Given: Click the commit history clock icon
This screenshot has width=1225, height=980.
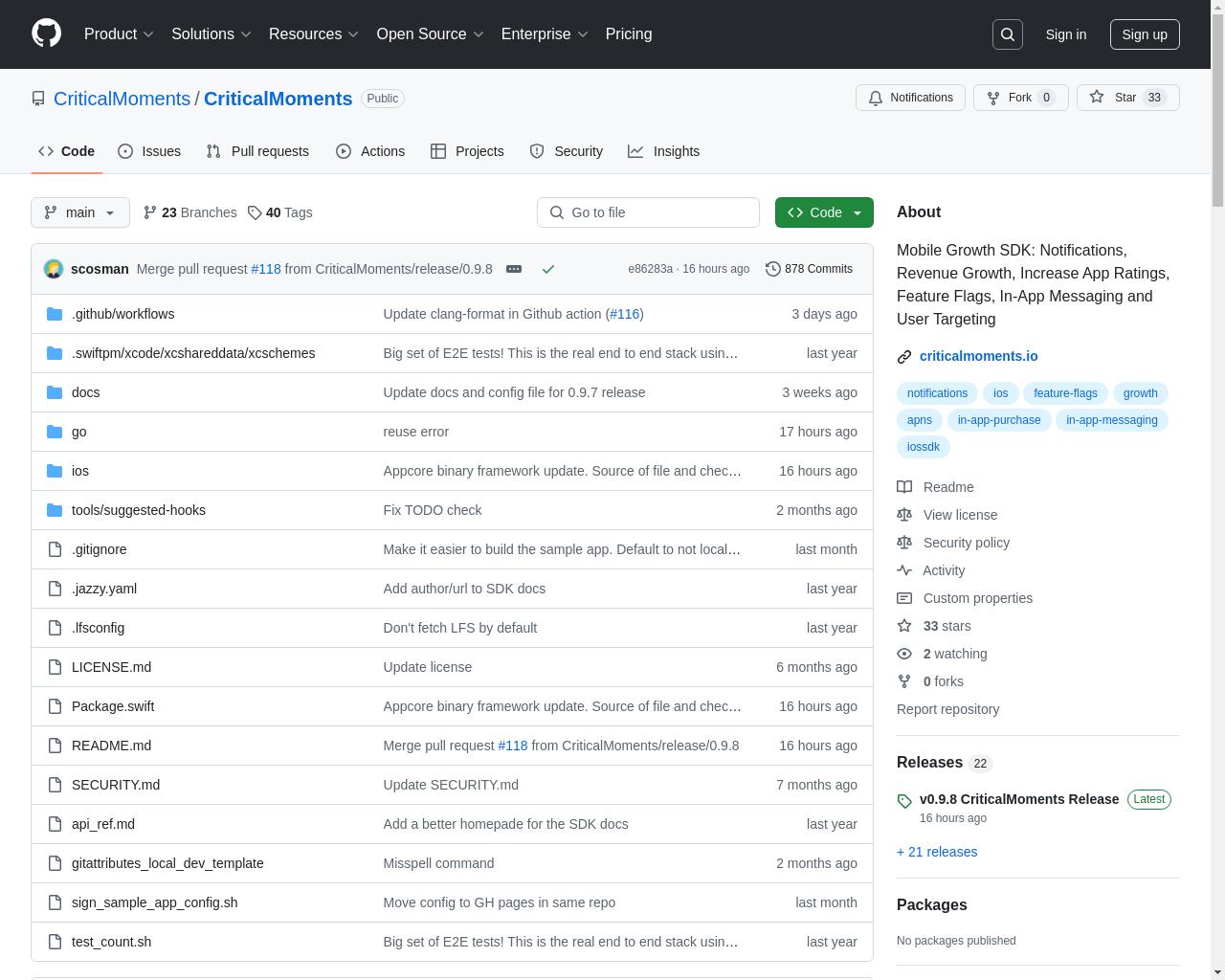Looking at the screenshot, I should (773, 269).
